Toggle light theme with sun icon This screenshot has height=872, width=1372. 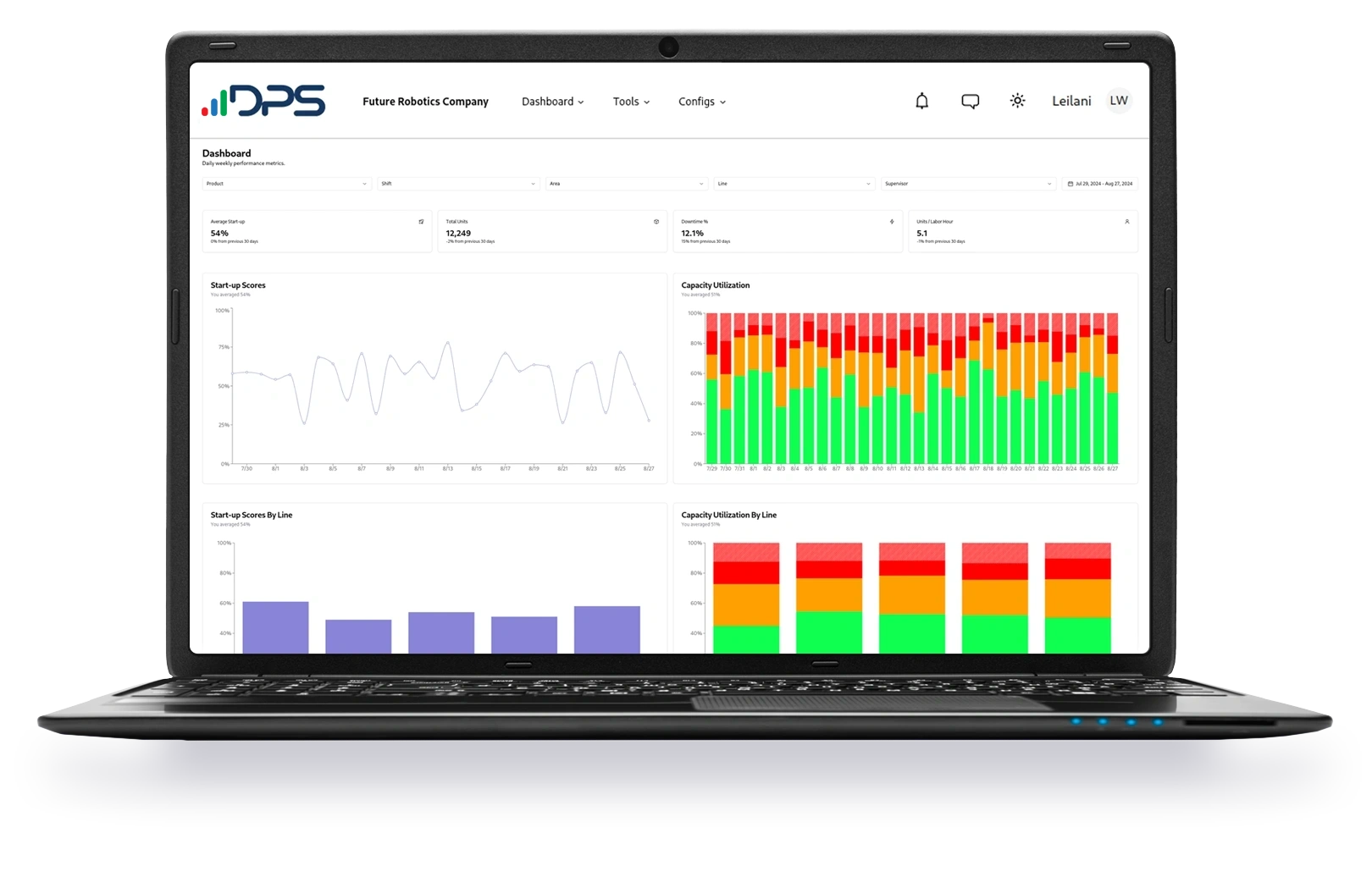1017,101
